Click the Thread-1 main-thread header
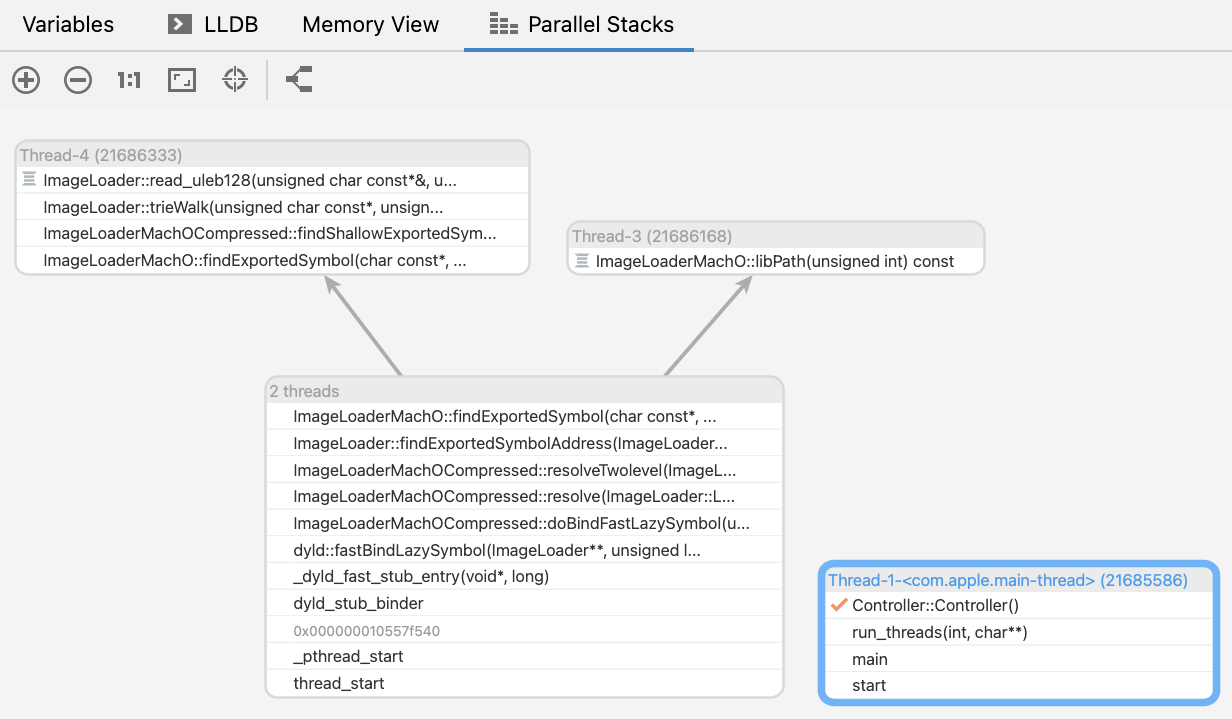This screenshot has width=1232, height=719. pyautogui.click(x=1007, y=580)
